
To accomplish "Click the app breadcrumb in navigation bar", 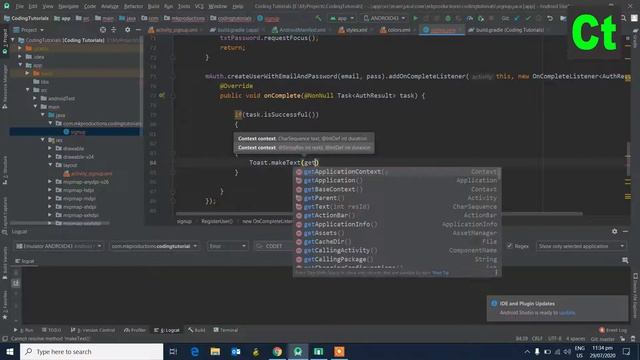I will 62,18.
